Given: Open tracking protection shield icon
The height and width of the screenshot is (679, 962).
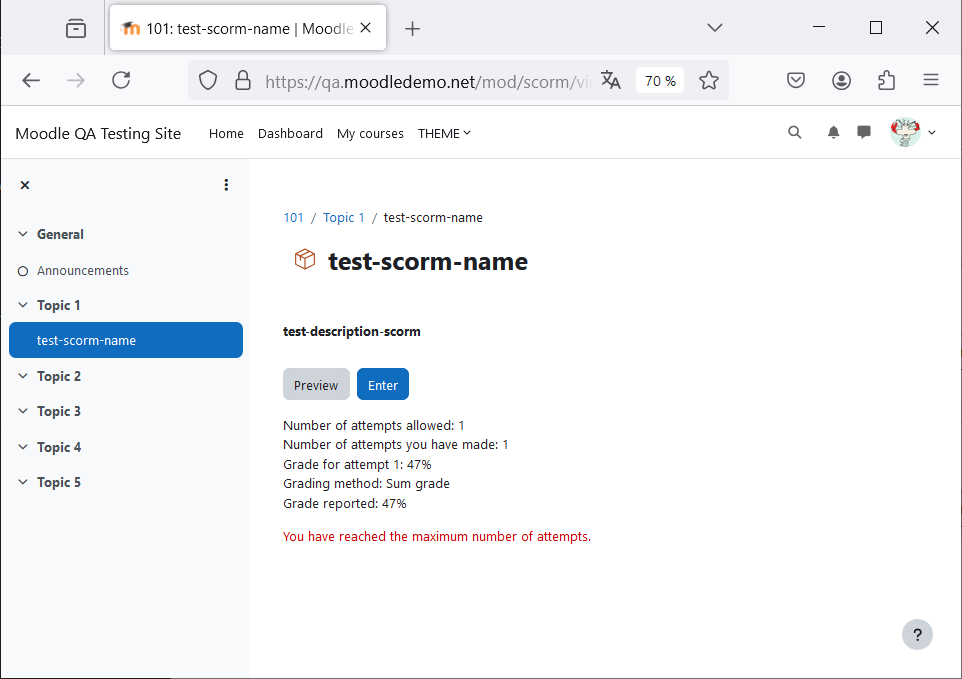Looking at the screenshot, I should 208,80.
